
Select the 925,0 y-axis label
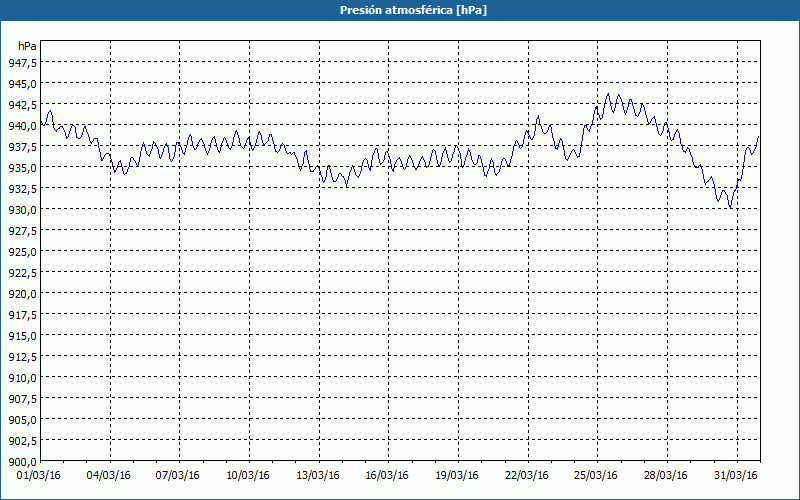coord(22,252)
